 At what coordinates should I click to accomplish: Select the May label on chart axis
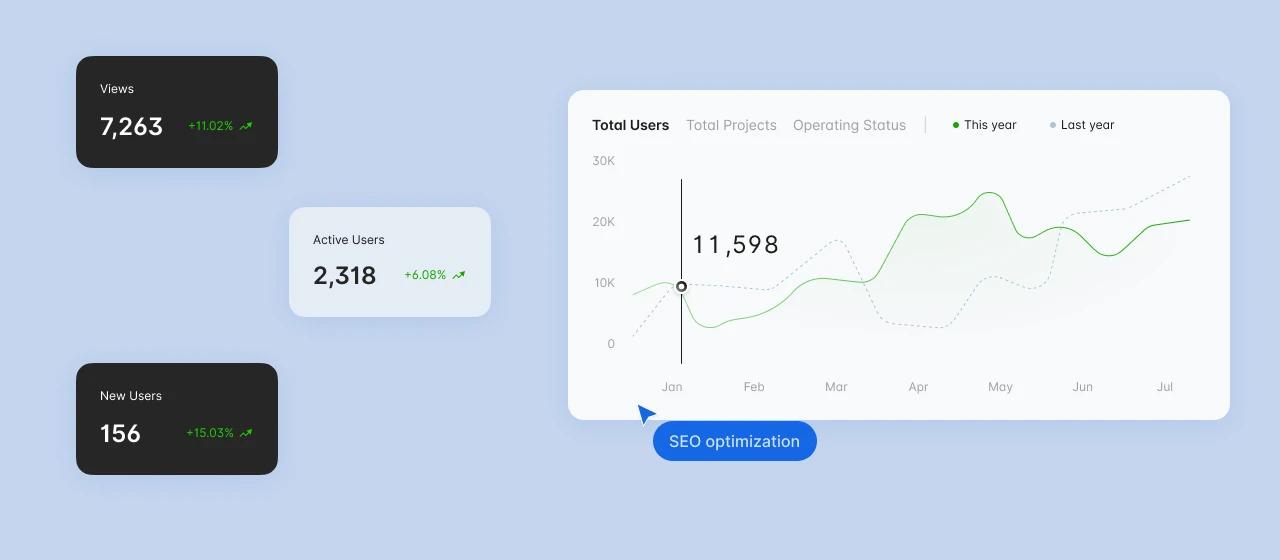pos(1000,387)
